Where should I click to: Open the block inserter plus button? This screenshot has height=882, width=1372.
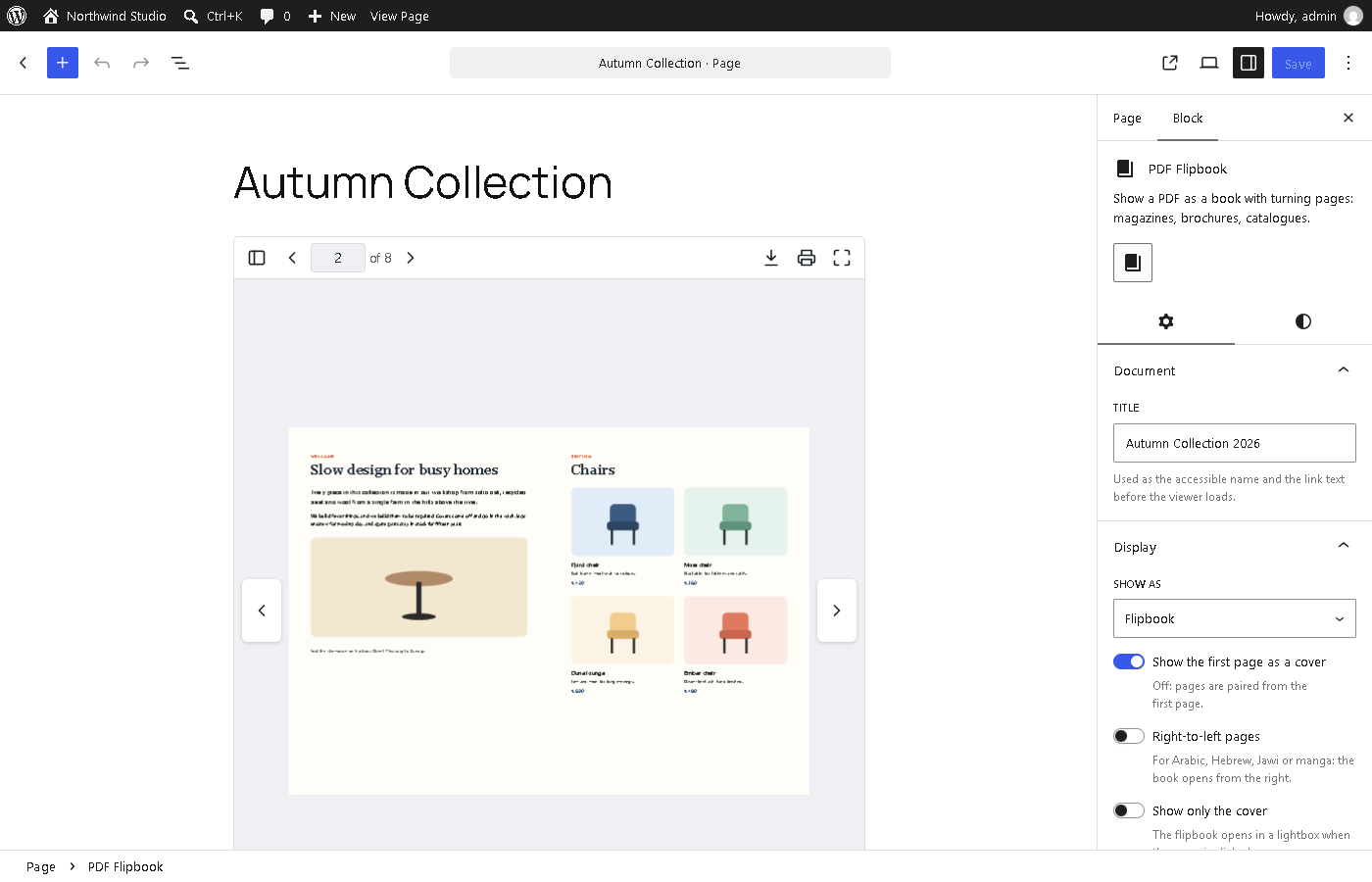click(x=63, y=63)
